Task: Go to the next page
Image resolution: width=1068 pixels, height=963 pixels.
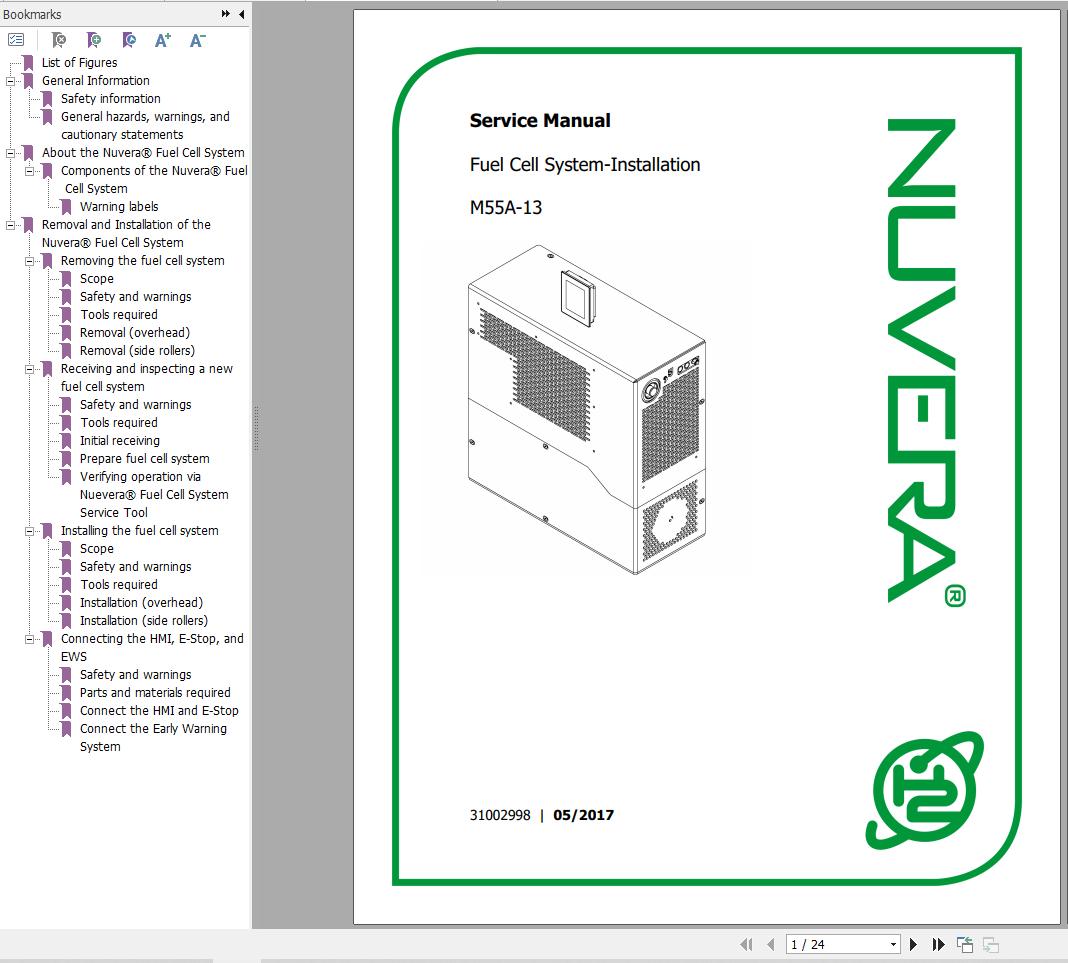Action: [913, 944]
